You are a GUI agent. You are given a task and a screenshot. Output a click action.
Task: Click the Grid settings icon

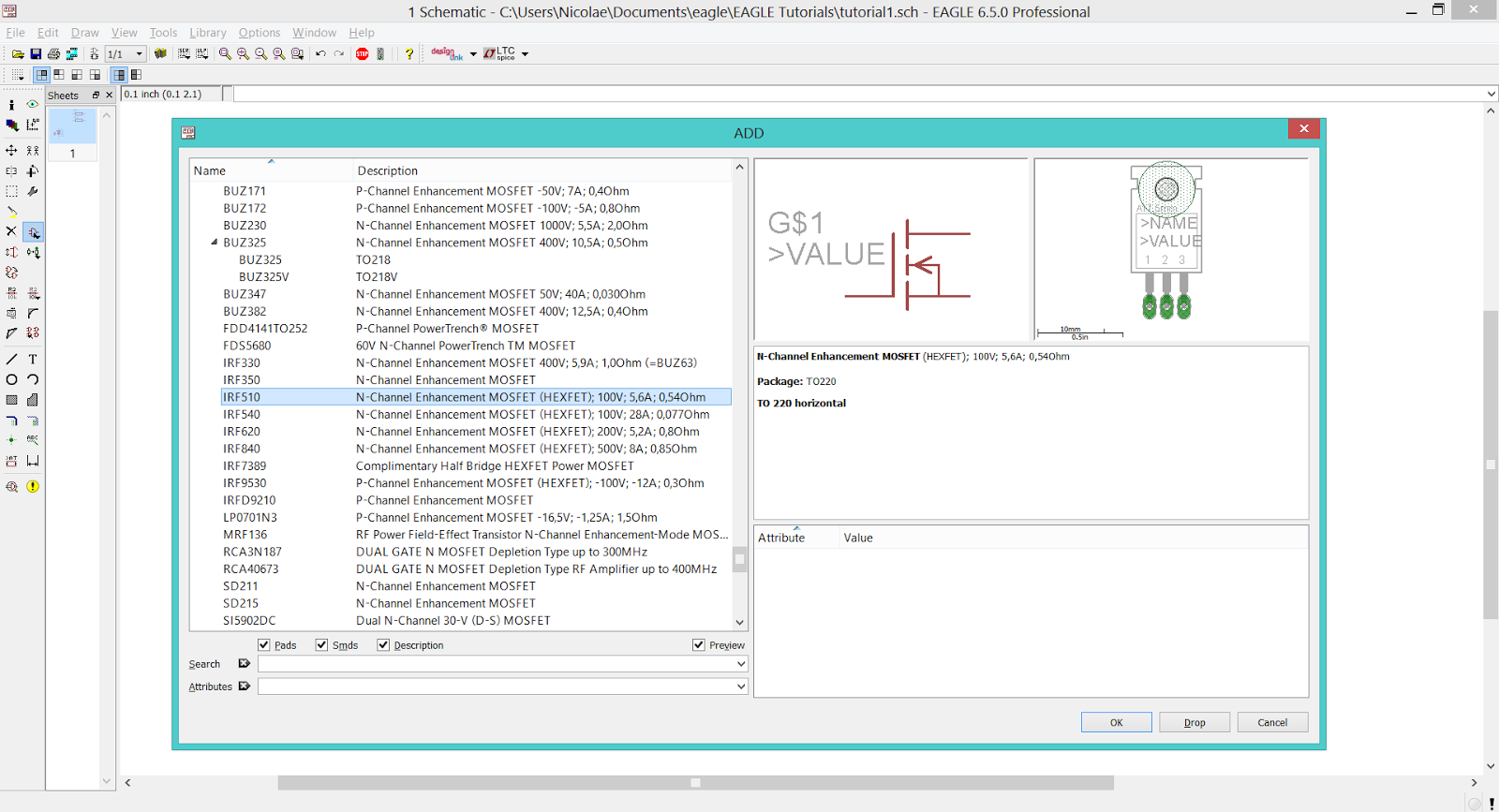point(18,75)
